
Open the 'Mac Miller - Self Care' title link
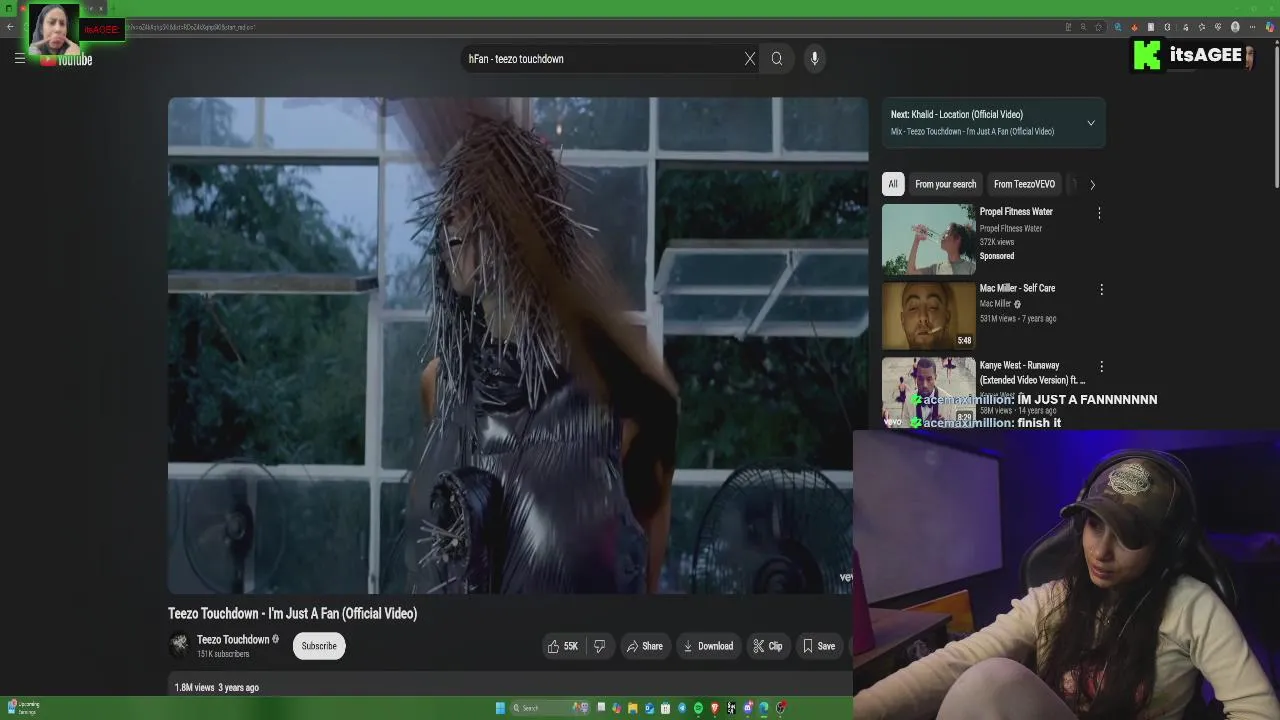(x=1017, y=288)
